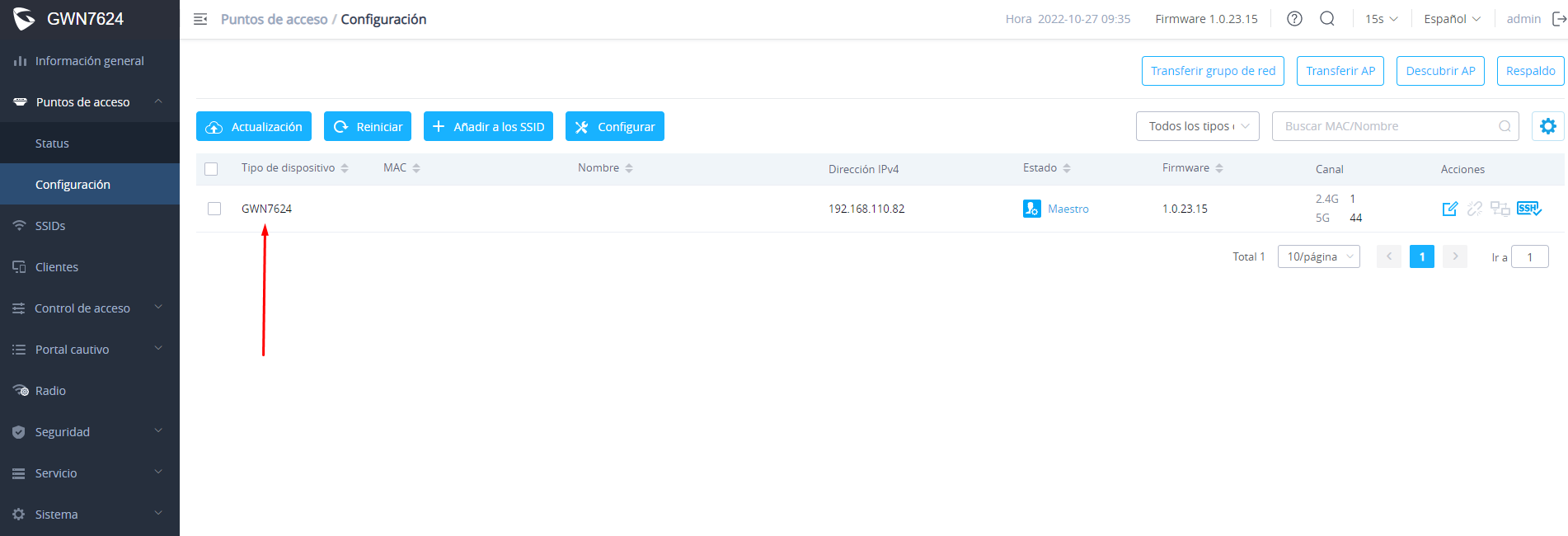Click the unlink icon in Acciones
Screen dimensions: 1568x536
coord(1475,209)
